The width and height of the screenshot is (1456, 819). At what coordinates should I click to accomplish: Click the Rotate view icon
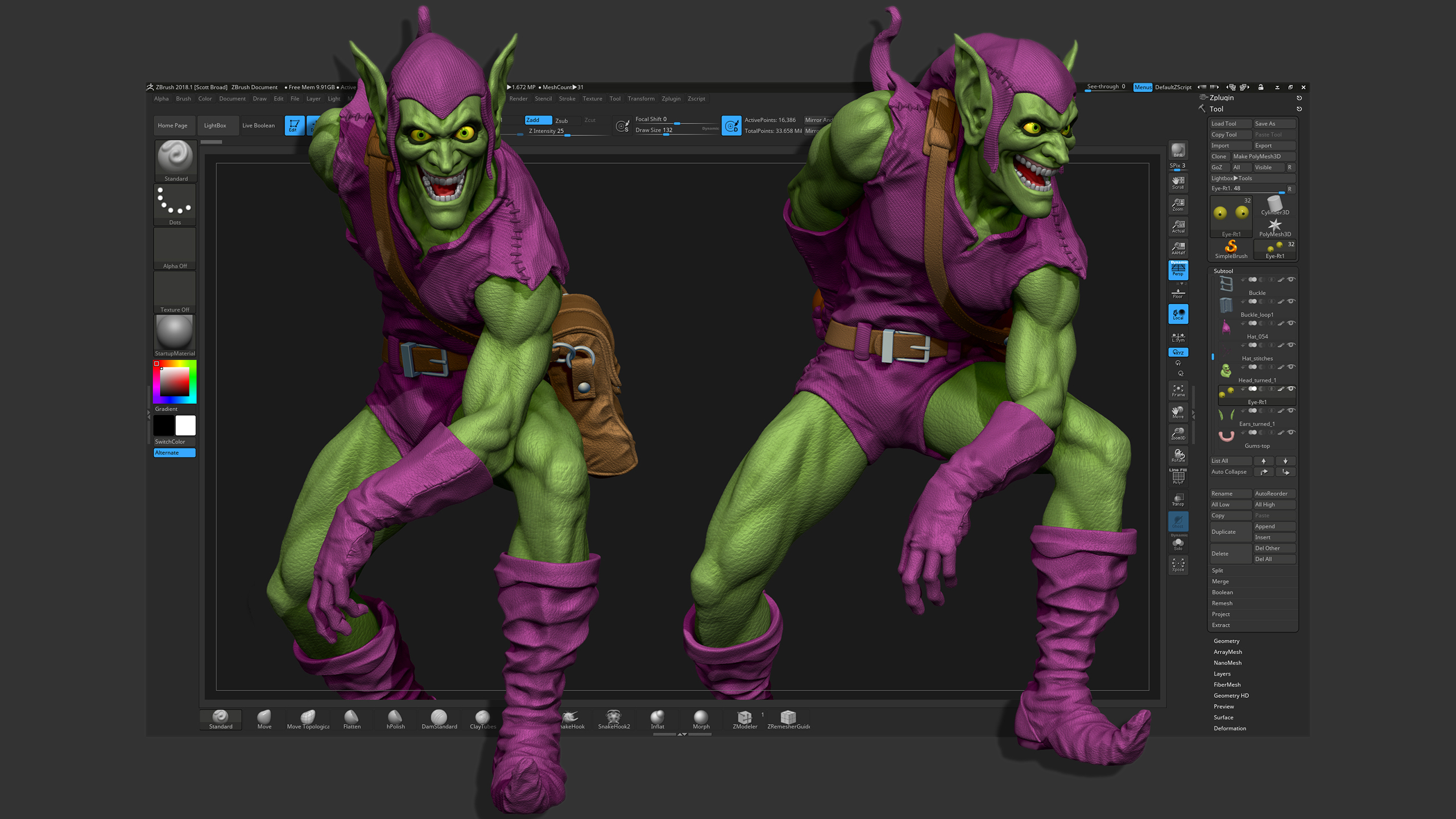[x=1178, y=456]
